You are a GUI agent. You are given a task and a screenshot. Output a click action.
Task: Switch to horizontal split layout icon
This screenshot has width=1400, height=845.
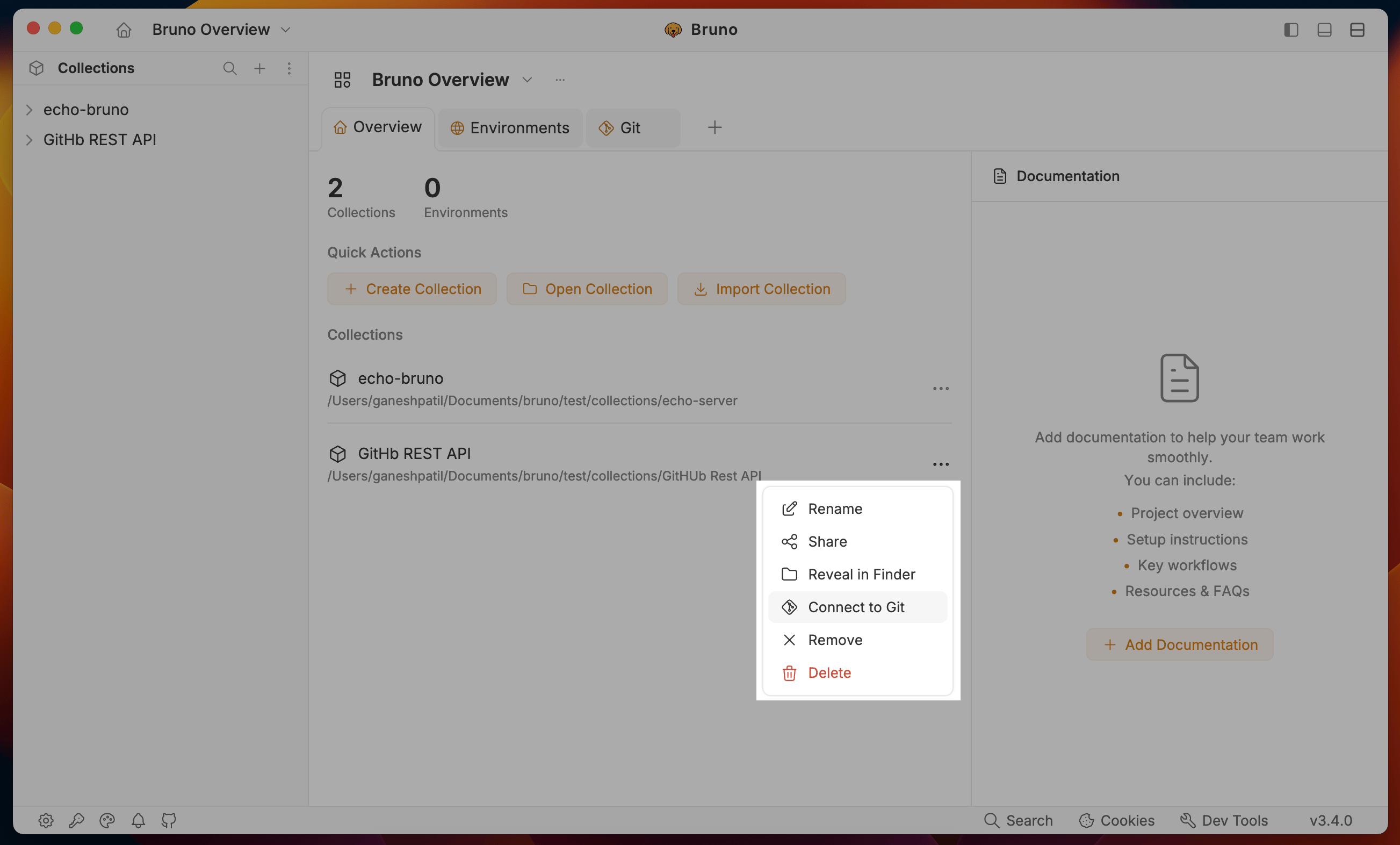point(1357,30)
